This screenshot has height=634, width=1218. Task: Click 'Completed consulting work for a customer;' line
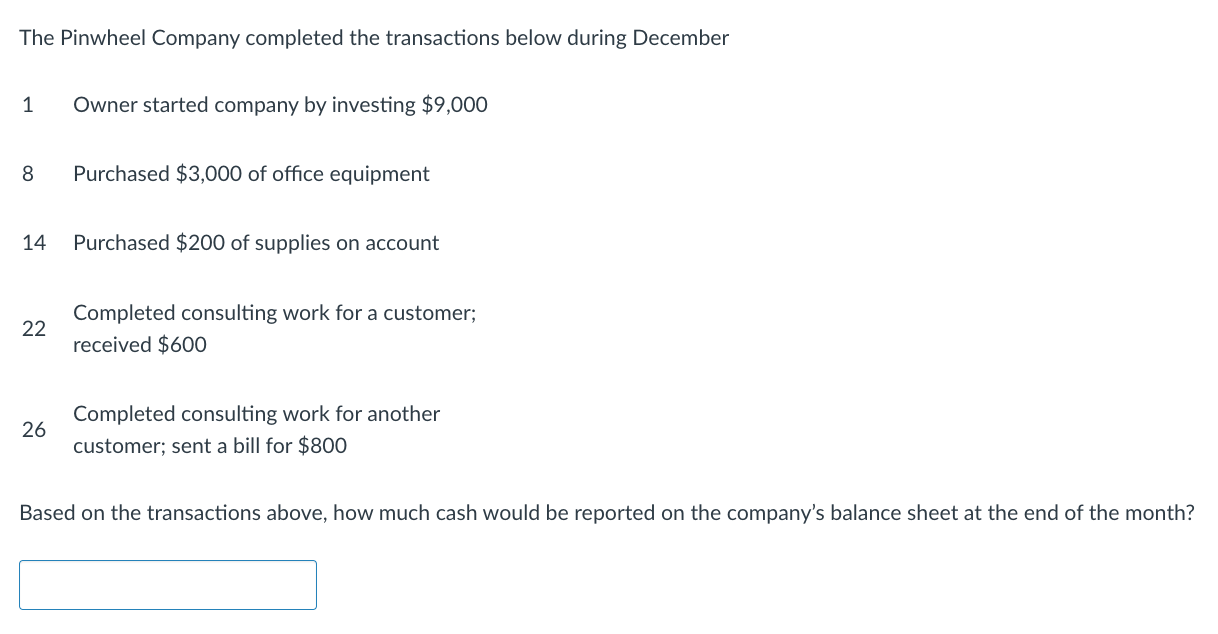(x=274, y=313)
